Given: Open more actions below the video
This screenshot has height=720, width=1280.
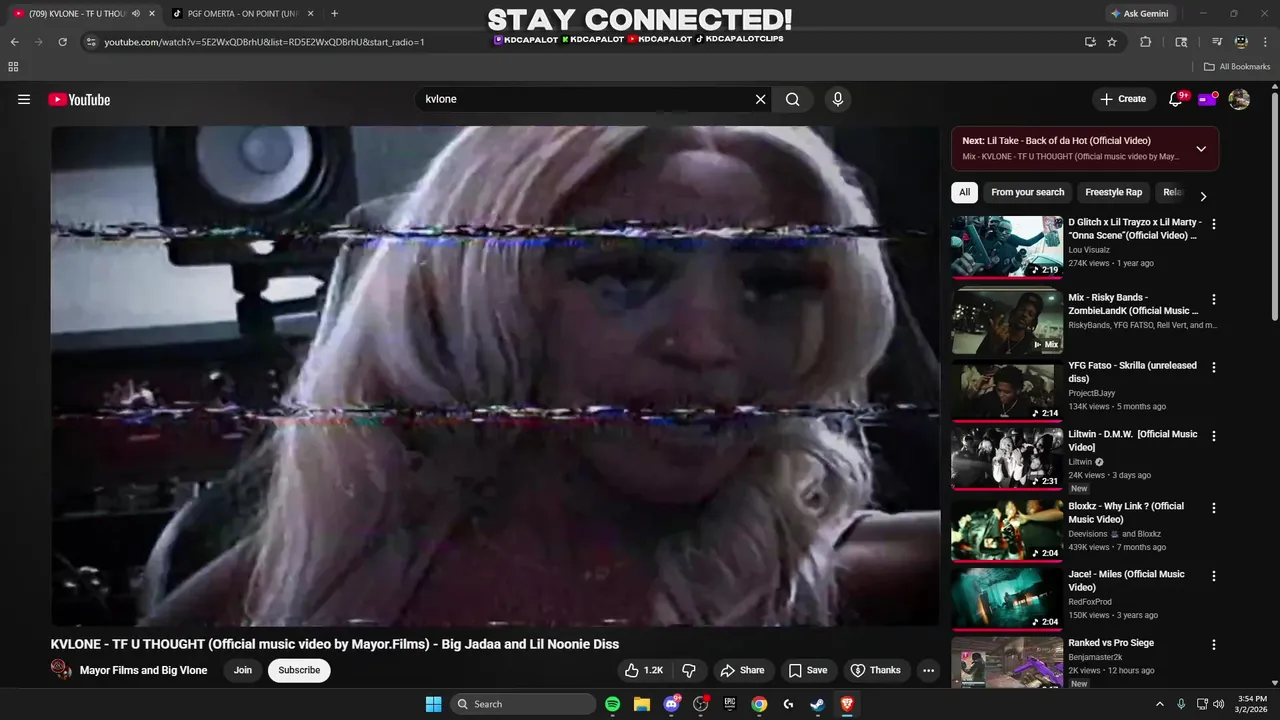Looking at the screenshot, I should (x=929, y=670).
